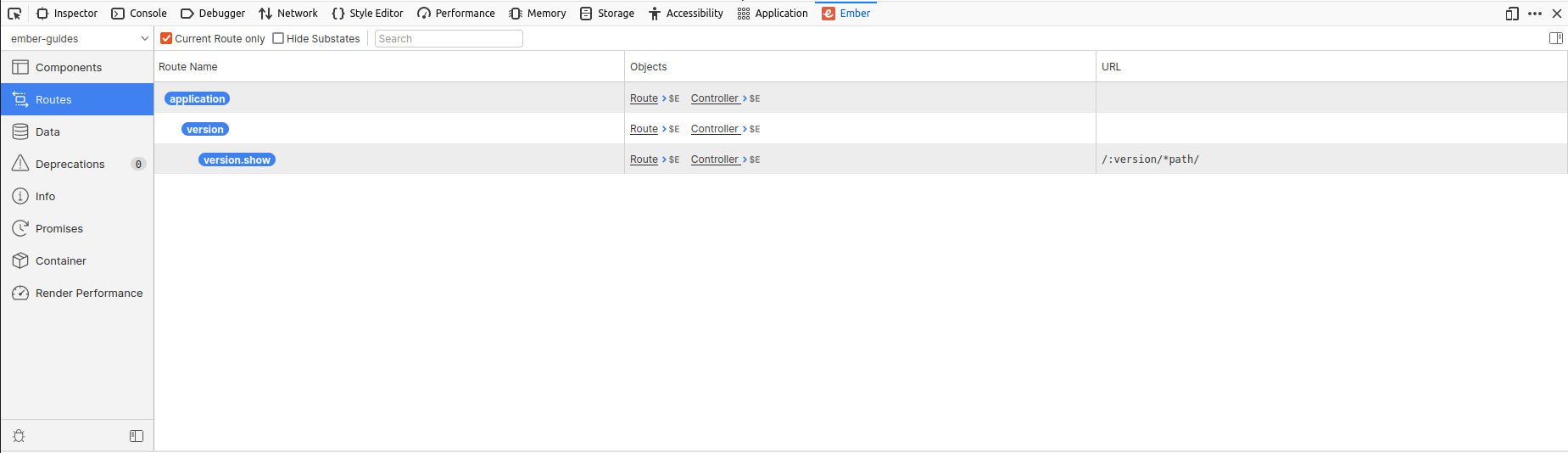The image size is (1568, 453).
Task: Open the Route link for version
Action: coord(644,129)
